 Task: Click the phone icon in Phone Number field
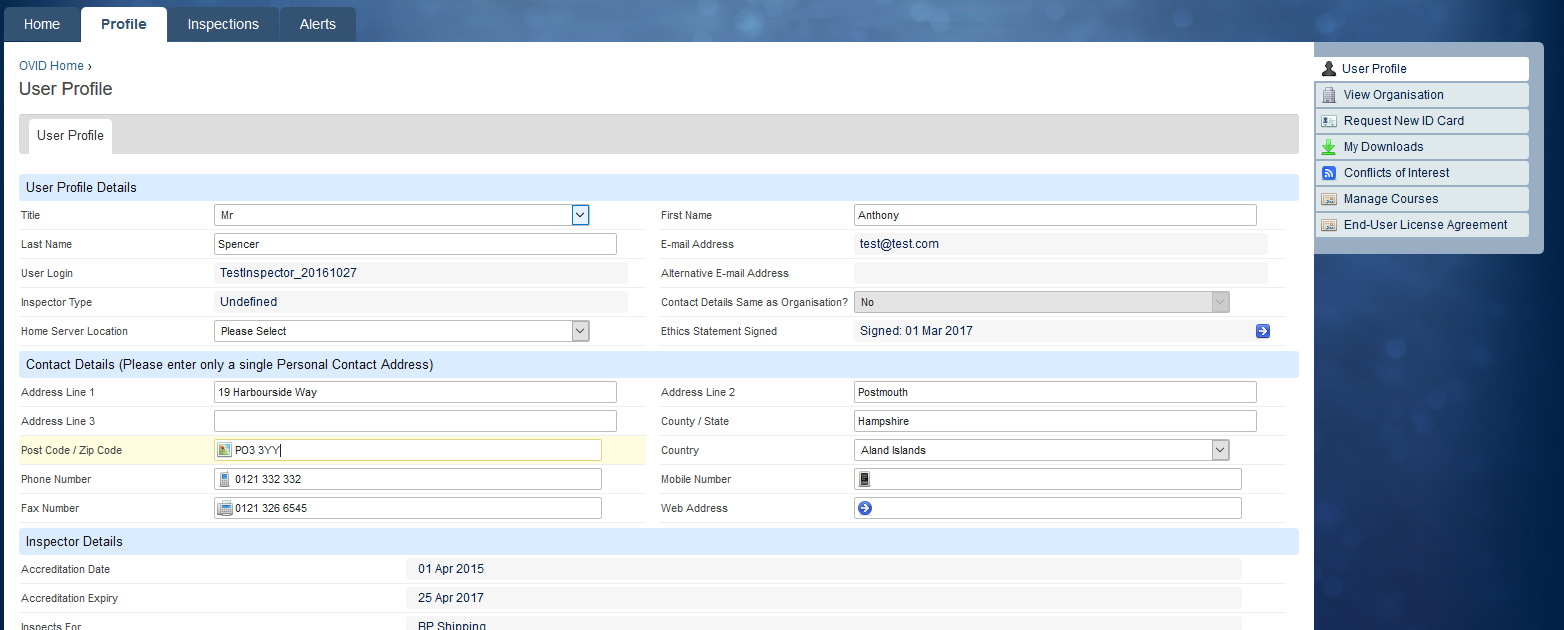pyautogui.click(x=224, y=479)
